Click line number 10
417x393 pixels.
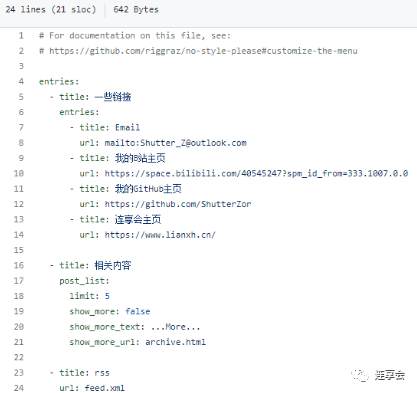(x=19, y=173)
